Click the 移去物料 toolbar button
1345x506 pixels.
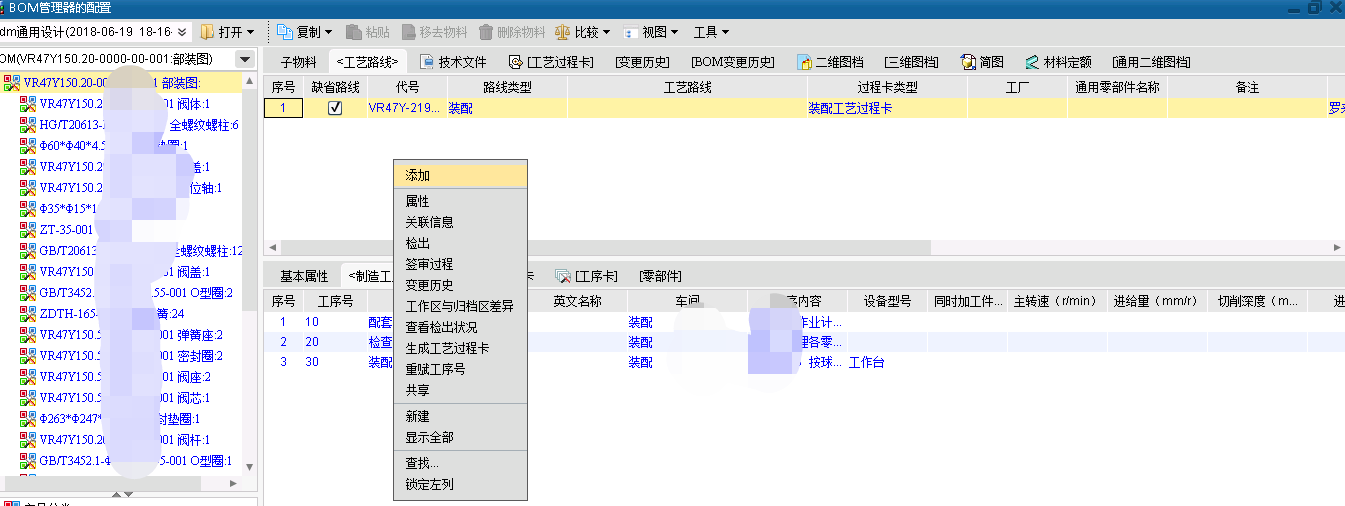point(435,32)
